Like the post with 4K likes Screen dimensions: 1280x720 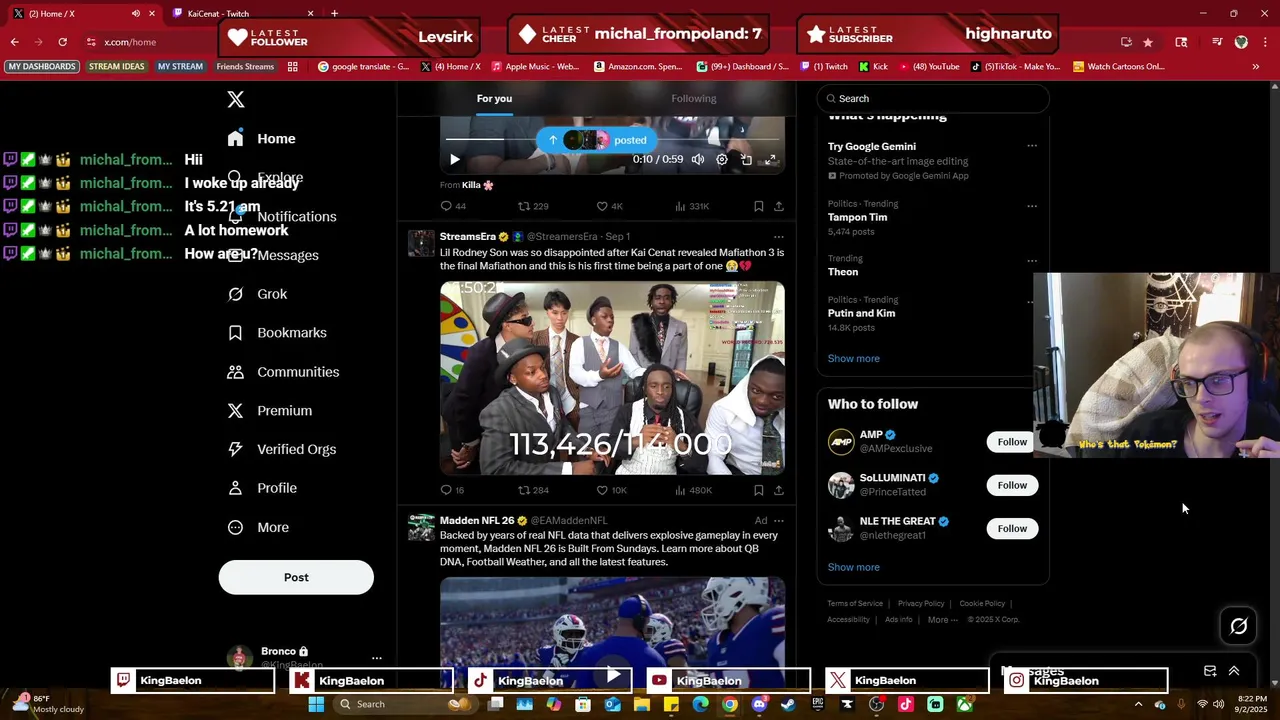(610, 206)
